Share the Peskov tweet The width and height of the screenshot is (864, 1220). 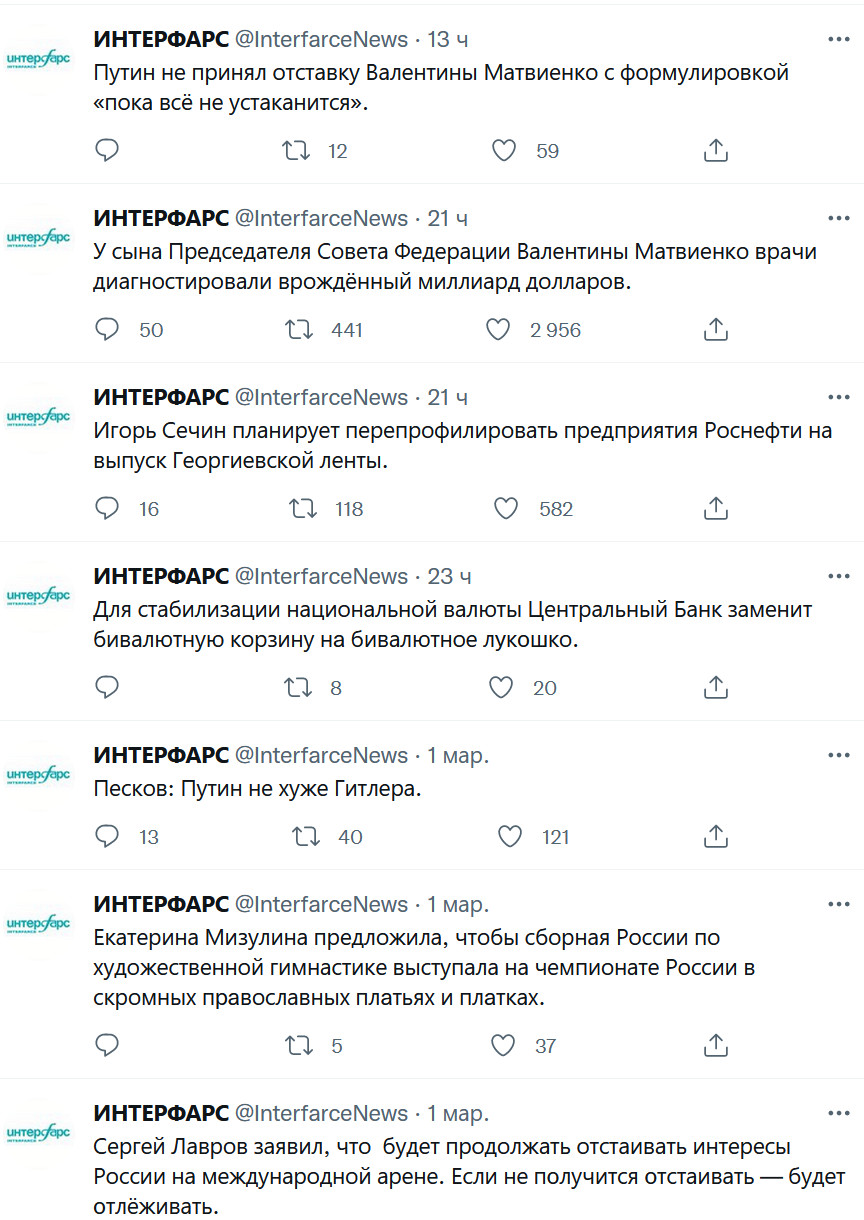point(715,837)
